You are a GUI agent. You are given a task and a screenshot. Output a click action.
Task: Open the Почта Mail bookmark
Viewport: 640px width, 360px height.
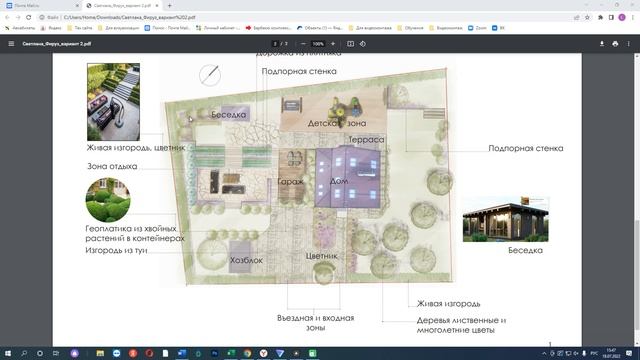click(167, 28)
